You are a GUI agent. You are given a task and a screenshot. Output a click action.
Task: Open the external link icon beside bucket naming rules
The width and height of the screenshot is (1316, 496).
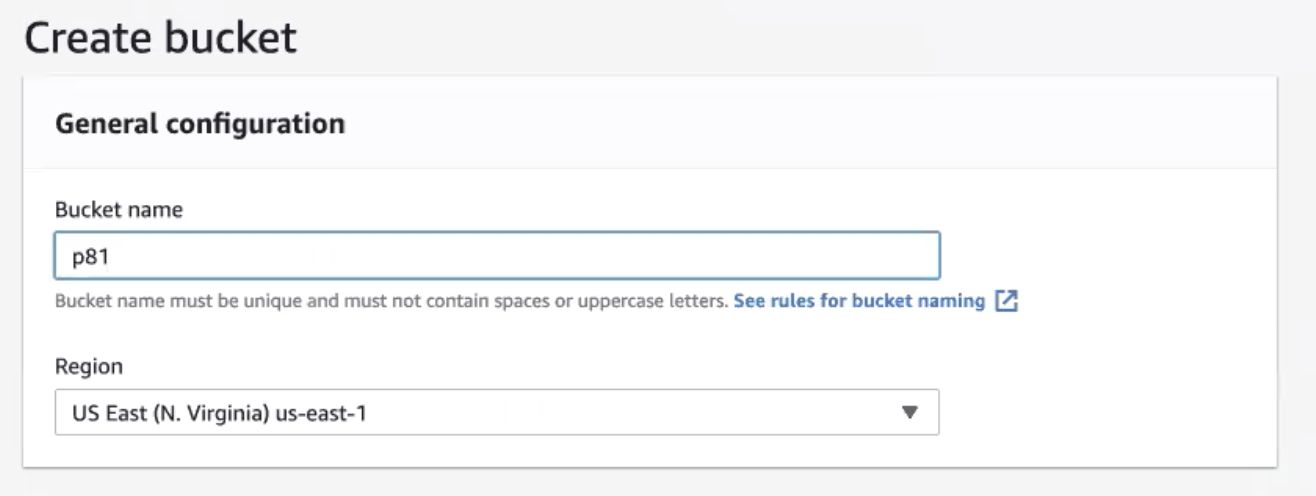(1007, 301)
